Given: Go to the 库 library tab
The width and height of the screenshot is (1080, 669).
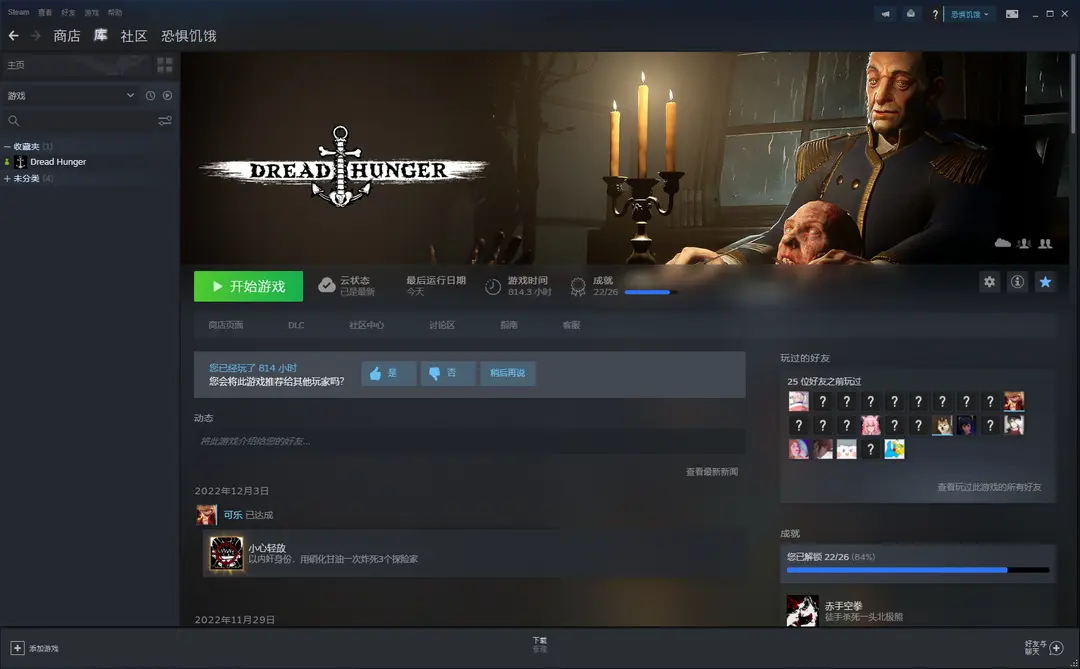Looking at the screenshot, I should point(101,35).
